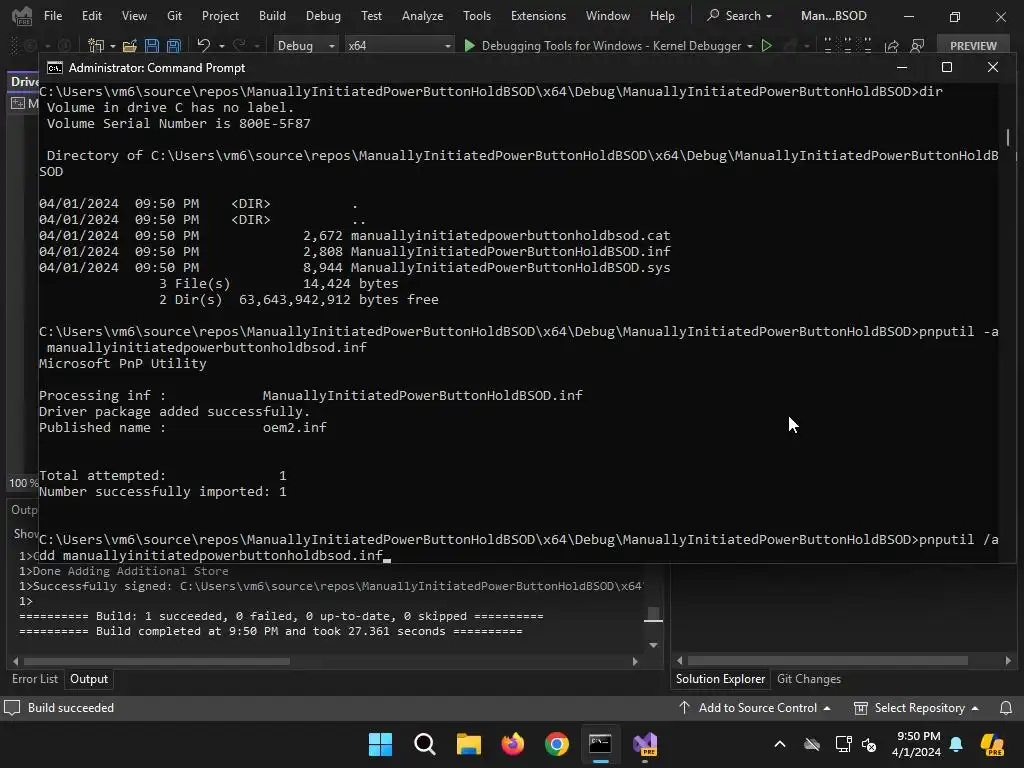Open the Git menu
The width and height of the screenshot is (1024, 768).
(174, 16)
